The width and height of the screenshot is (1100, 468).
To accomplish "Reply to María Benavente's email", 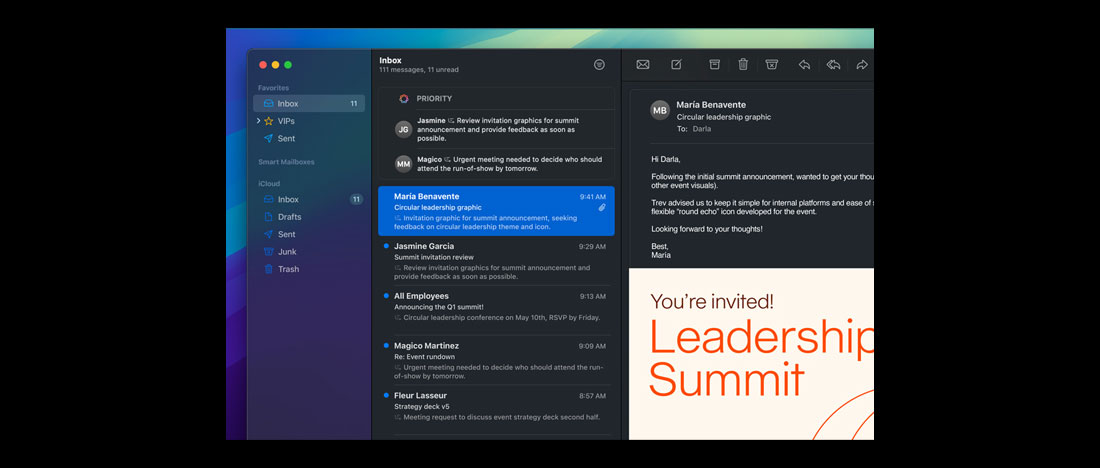I will tap(804, 65).
